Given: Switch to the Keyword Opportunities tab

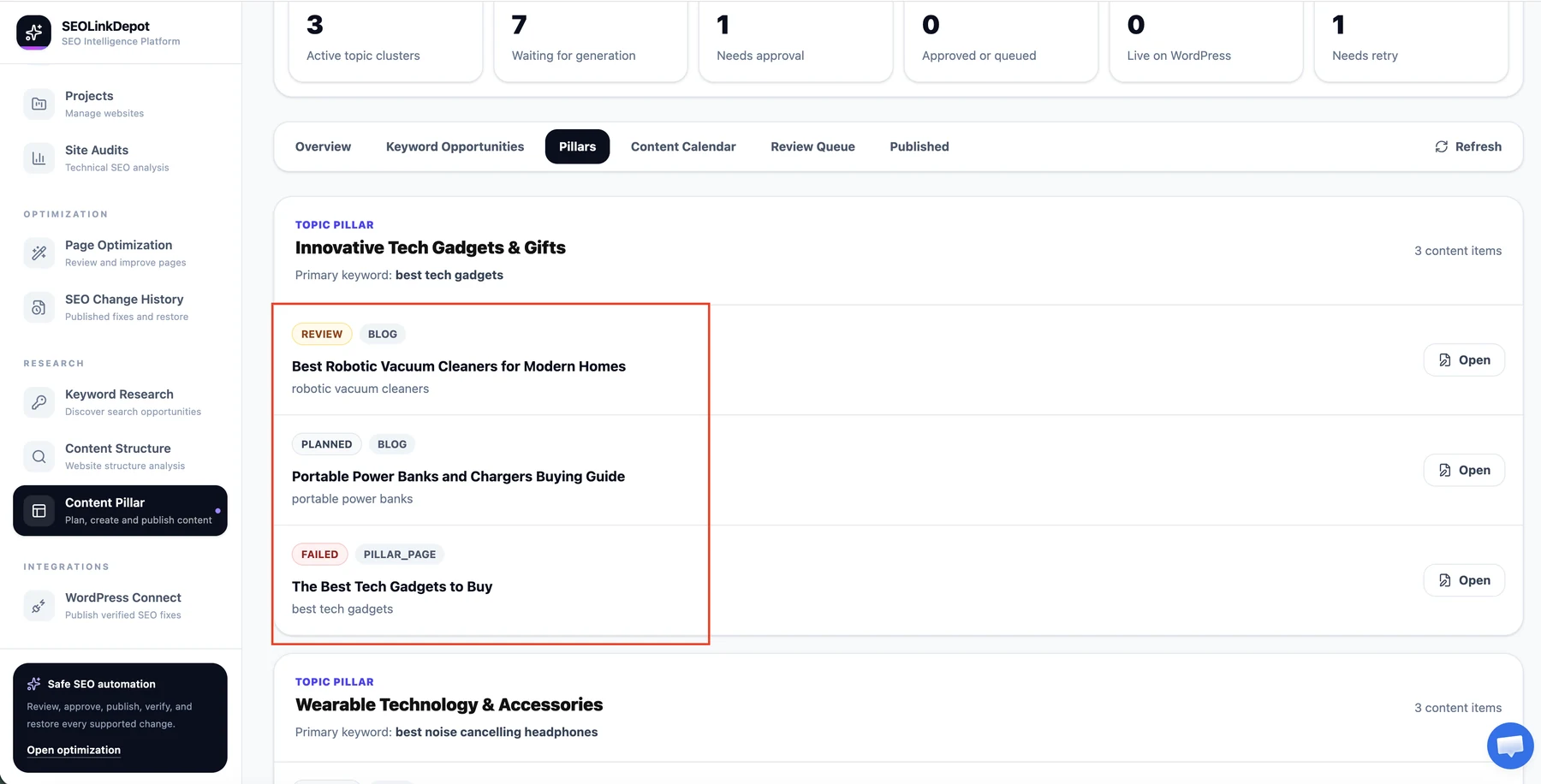Looking at the screenshot, I should [x=455, y=146].
